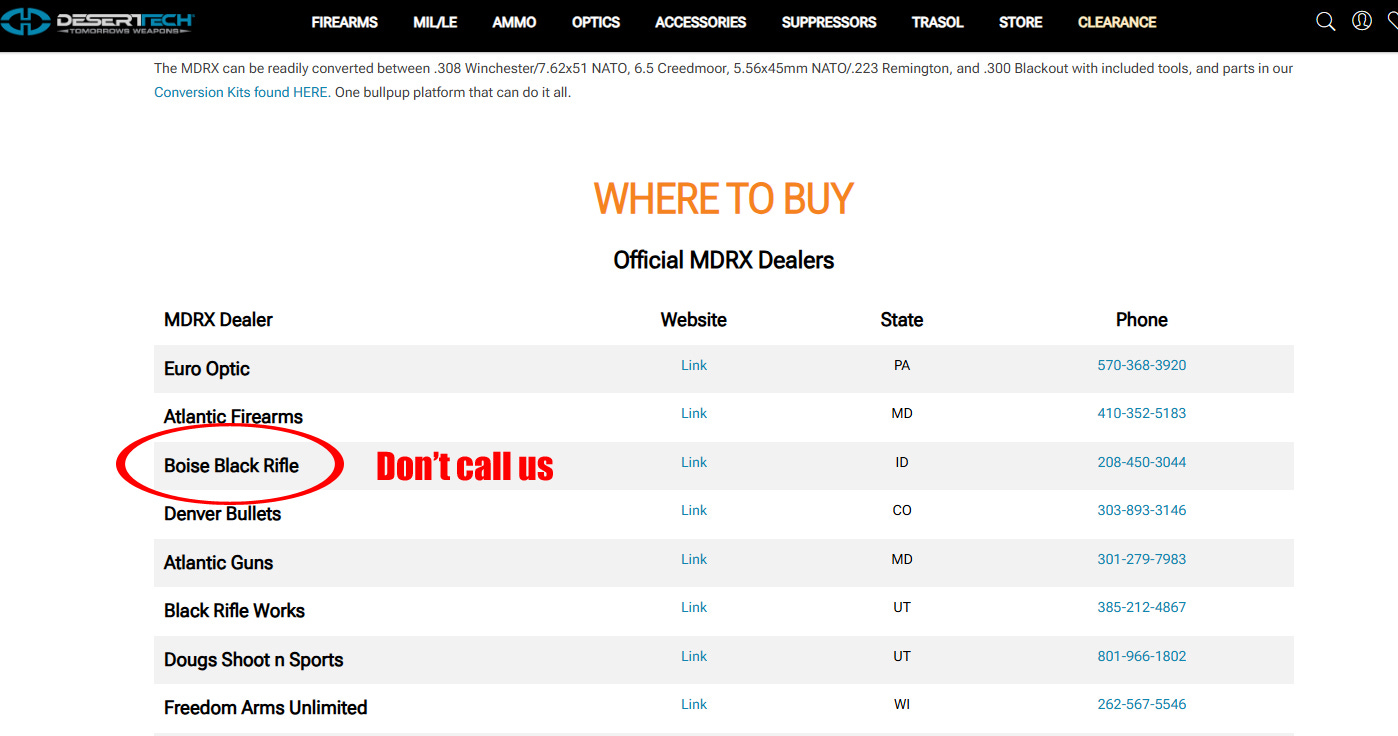The image size is (1398, 736).
Task: Open Atlantic Firearms website link
Action: pyautogui.click(x=694, y=413)
